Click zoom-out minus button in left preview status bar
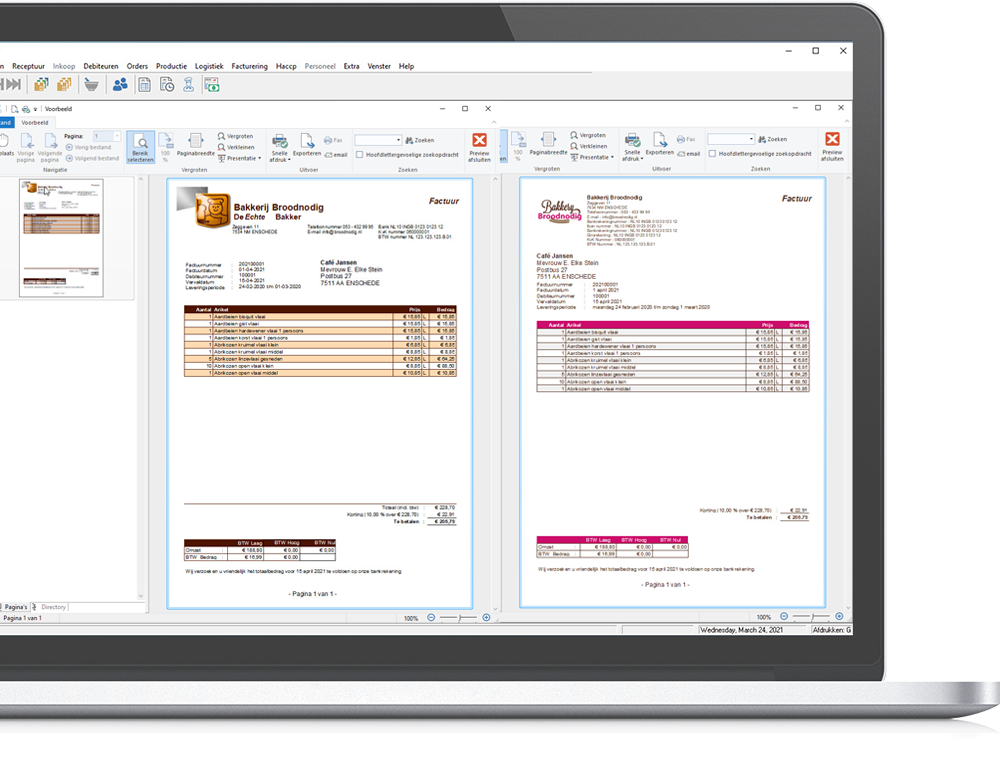The image size is (1000, 773). click(x=431, y=617)
